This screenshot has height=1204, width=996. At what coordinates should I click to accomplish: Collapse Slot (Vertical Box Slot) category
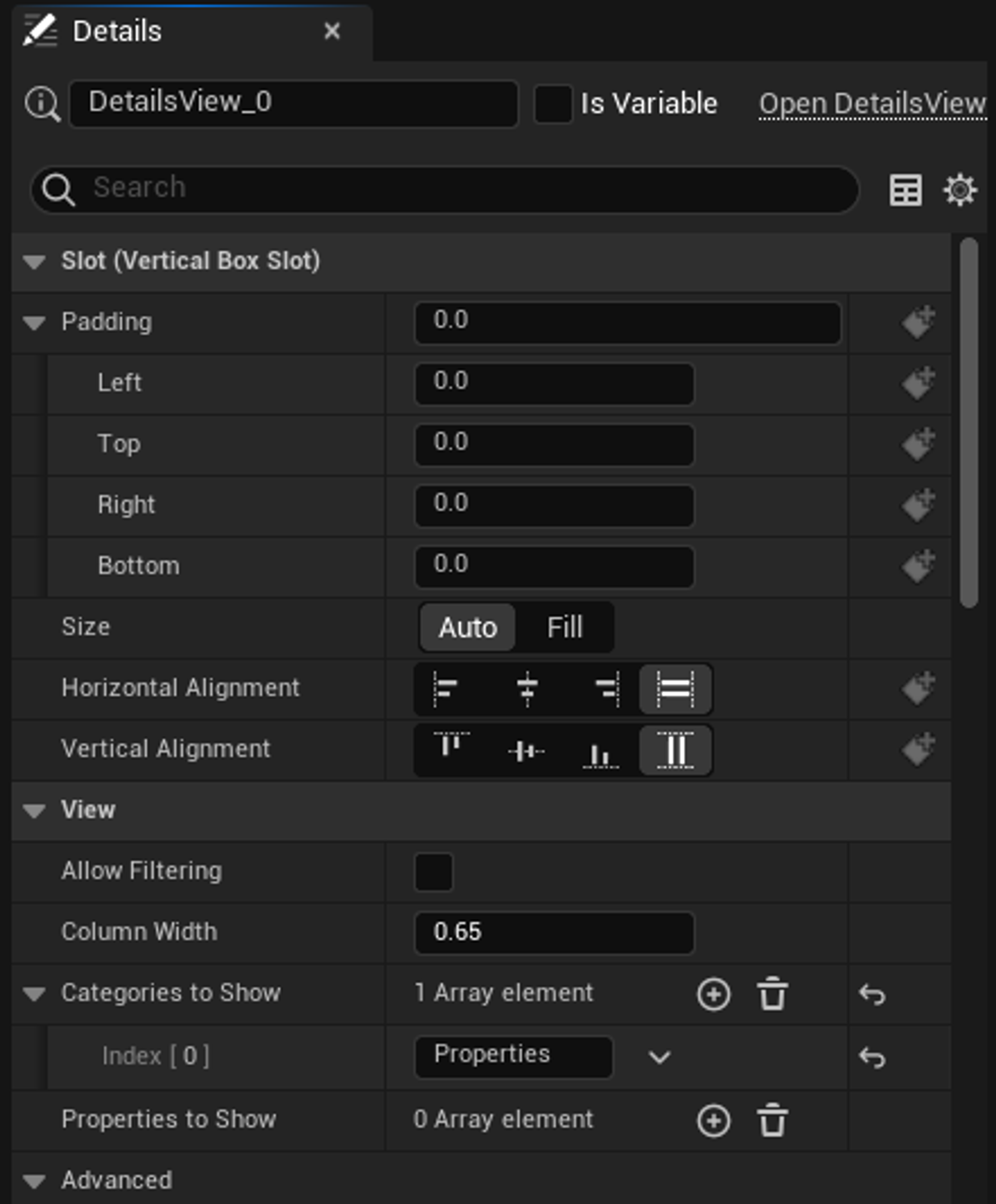(34, 262)
